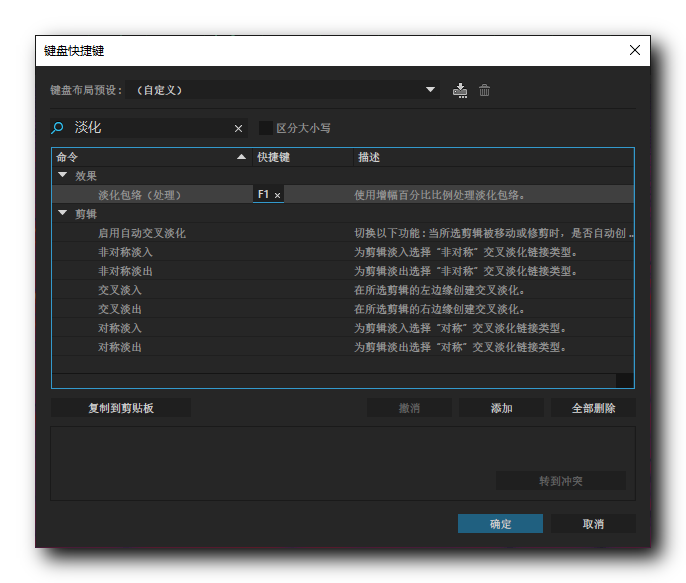Click the 命令 column header

coord(152,157)
